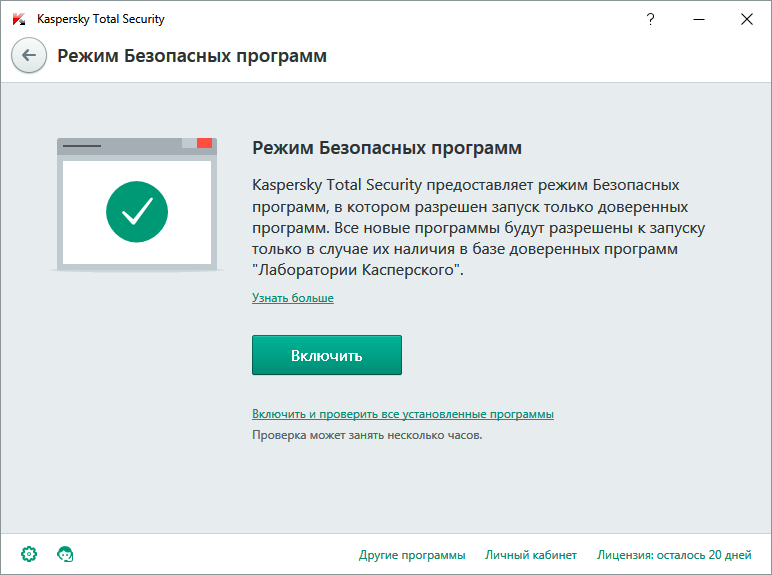Click the "Kaspersky Total Security" title bar text
This screenshot has height=575, width=772.
point(100,19)
